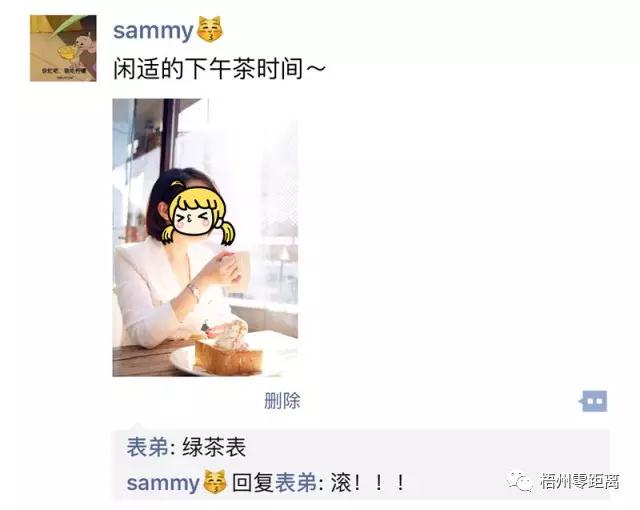Screen dimensions: 640x510
Task: Click the 表弟 name after 回复
Action: 296,483
